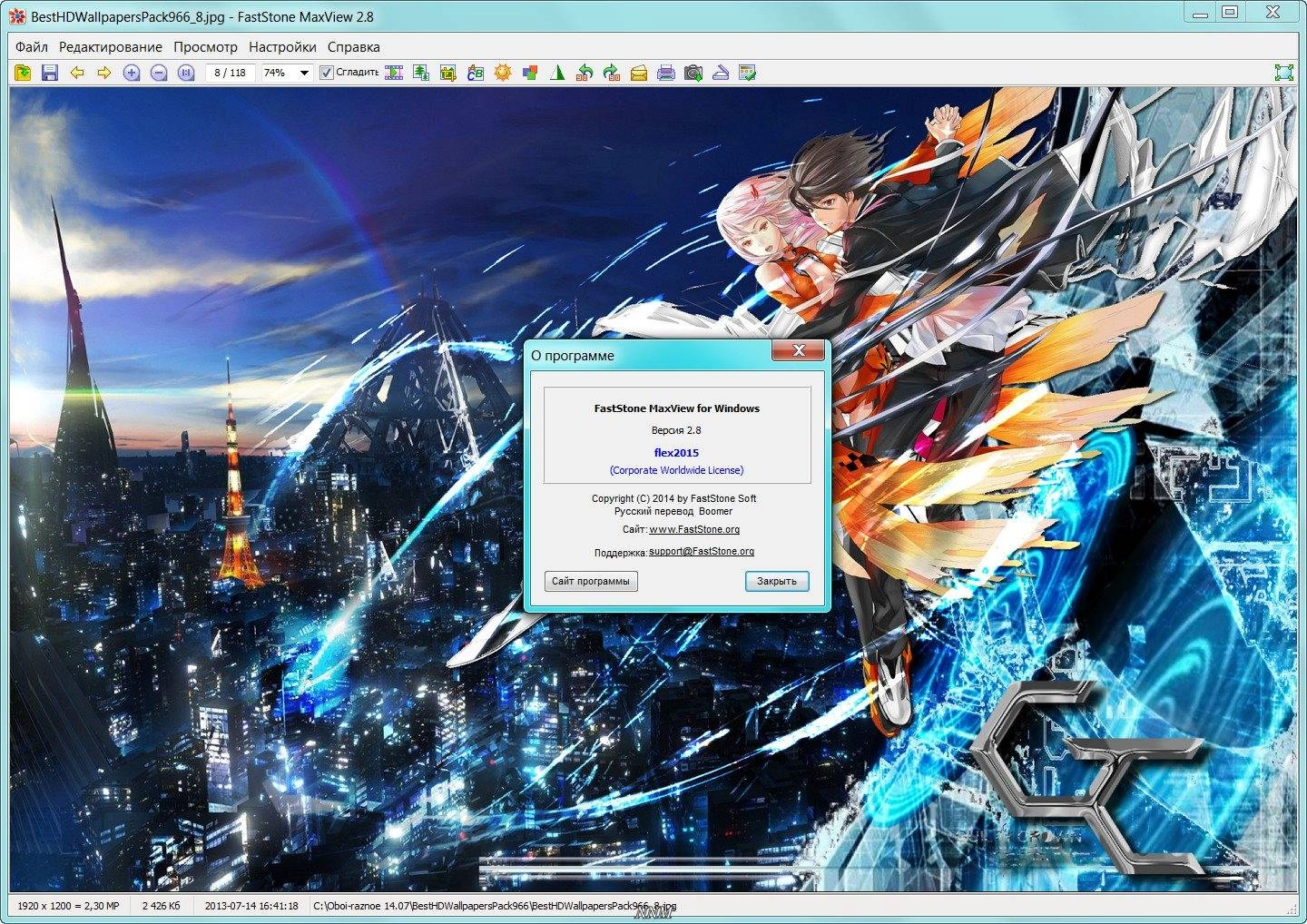Click the support@FastStone.org email link
Image resolution: width=1307 pixels, height=924 pixels.
click(702, 551)
